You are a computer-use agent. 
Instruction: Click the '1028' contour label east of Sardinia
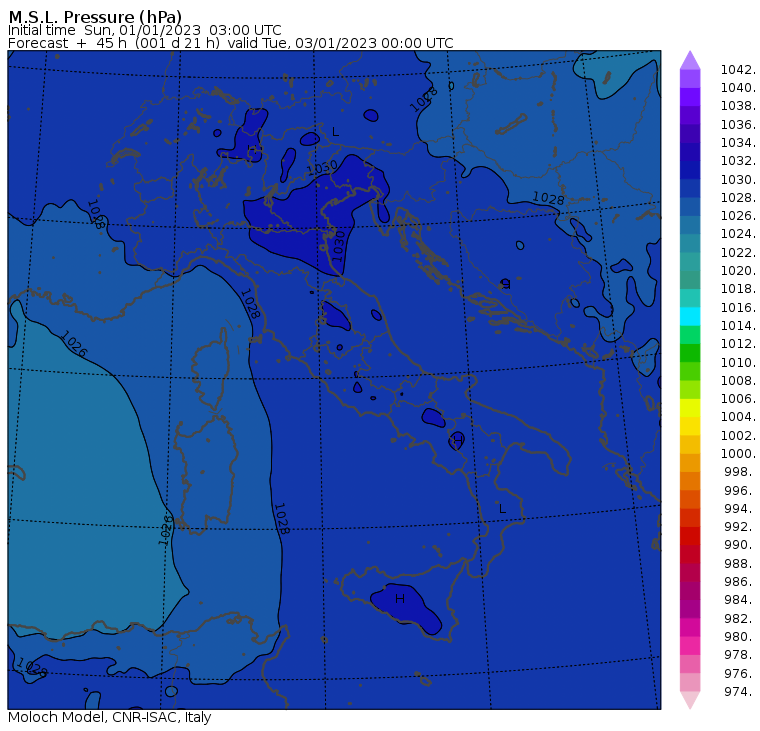pos(281,519)
